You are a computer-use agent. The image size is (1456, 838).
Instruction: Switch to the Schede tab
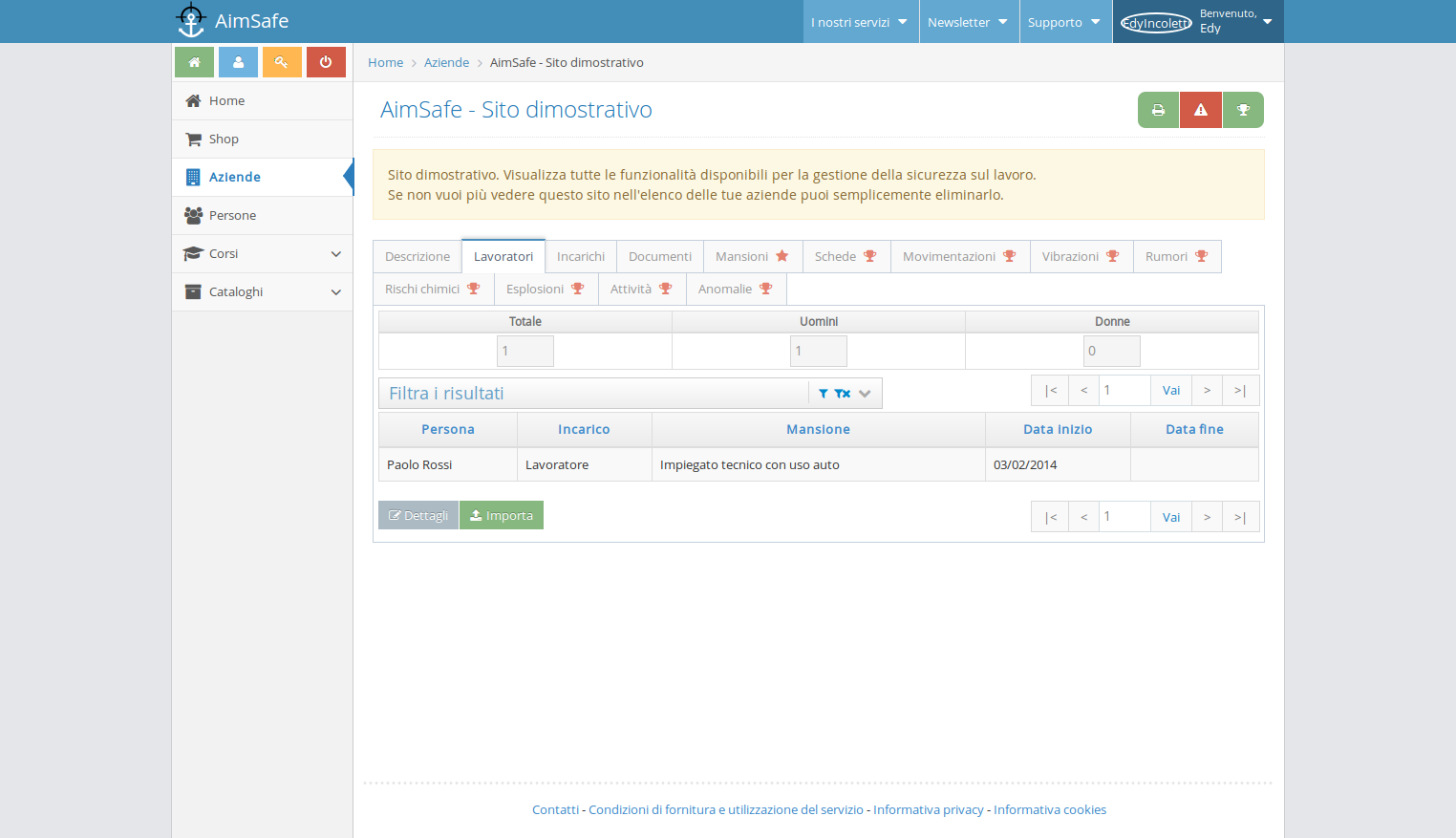[846, 256]
